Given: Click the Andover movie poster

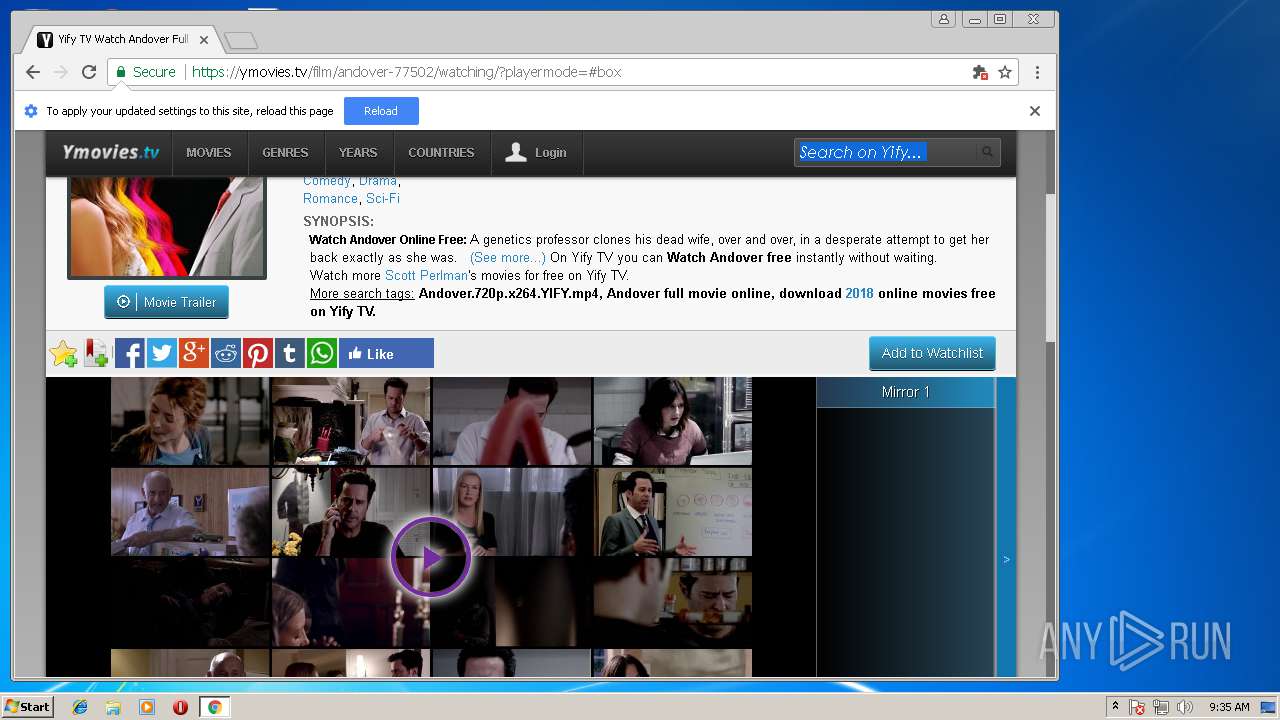Looking at the screenshot, I should pos(167,227).
